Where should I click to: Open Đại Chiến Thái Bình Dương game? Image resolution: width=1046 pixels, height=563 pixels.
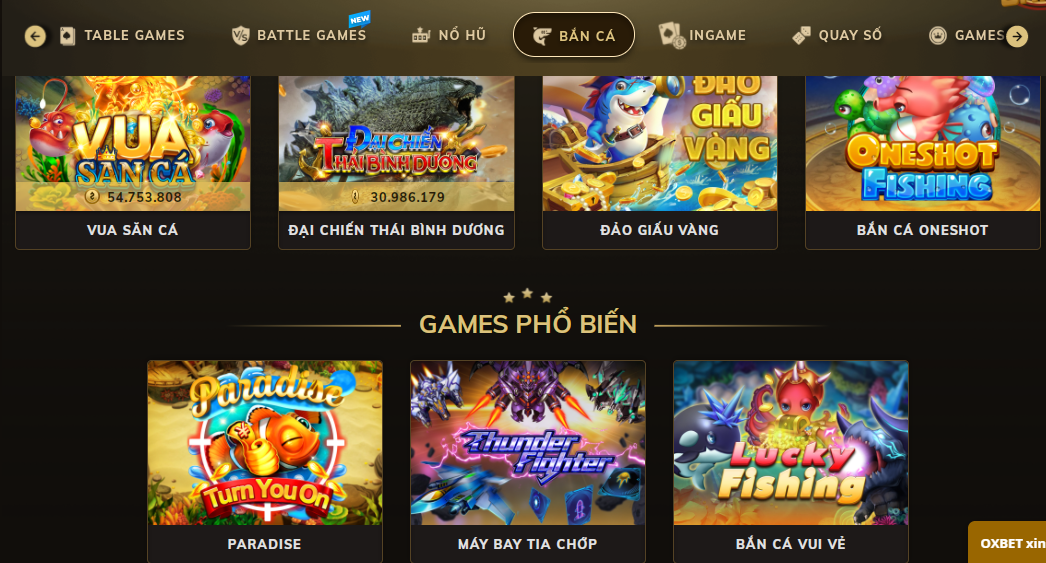coord(396,143)
